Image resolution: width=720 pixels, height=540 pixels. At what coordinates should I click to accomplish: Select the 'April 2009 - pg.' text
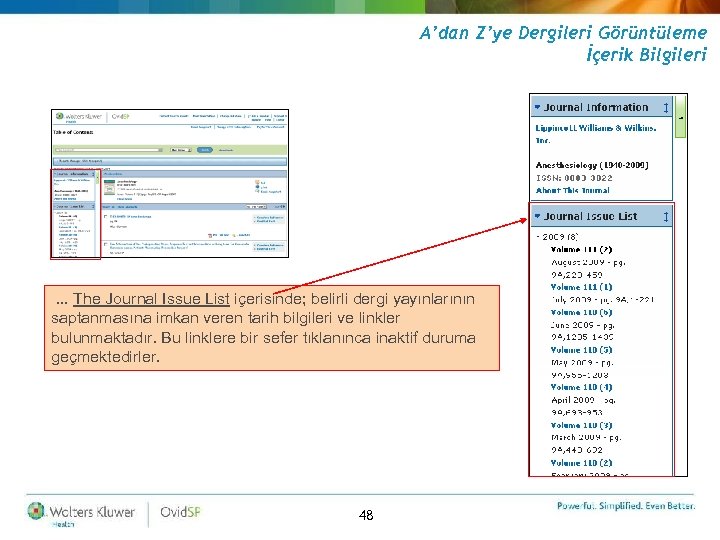[x=584, y=400]
